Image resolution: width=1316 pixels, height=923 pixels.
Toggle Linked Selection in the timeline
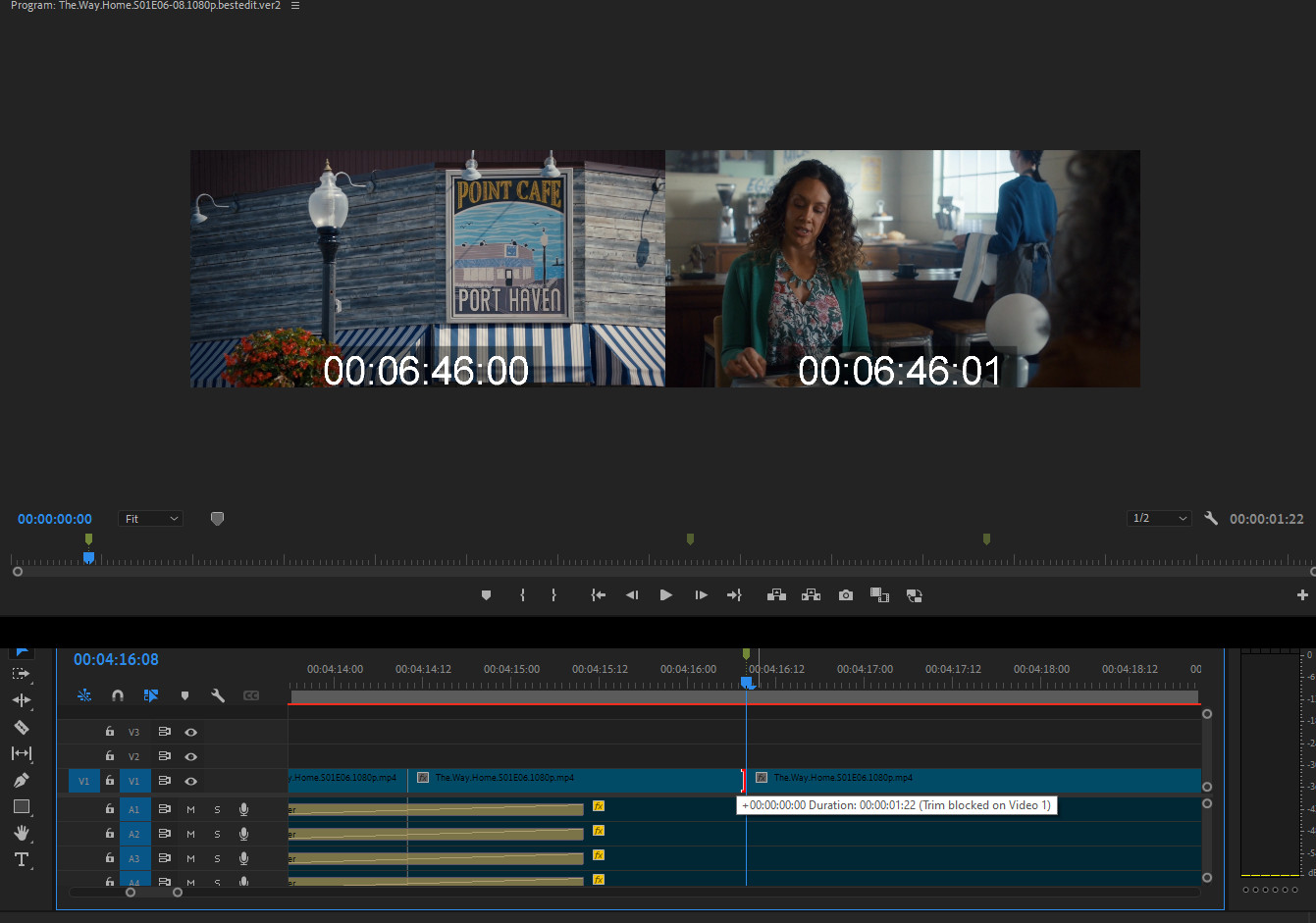point(151,695)
